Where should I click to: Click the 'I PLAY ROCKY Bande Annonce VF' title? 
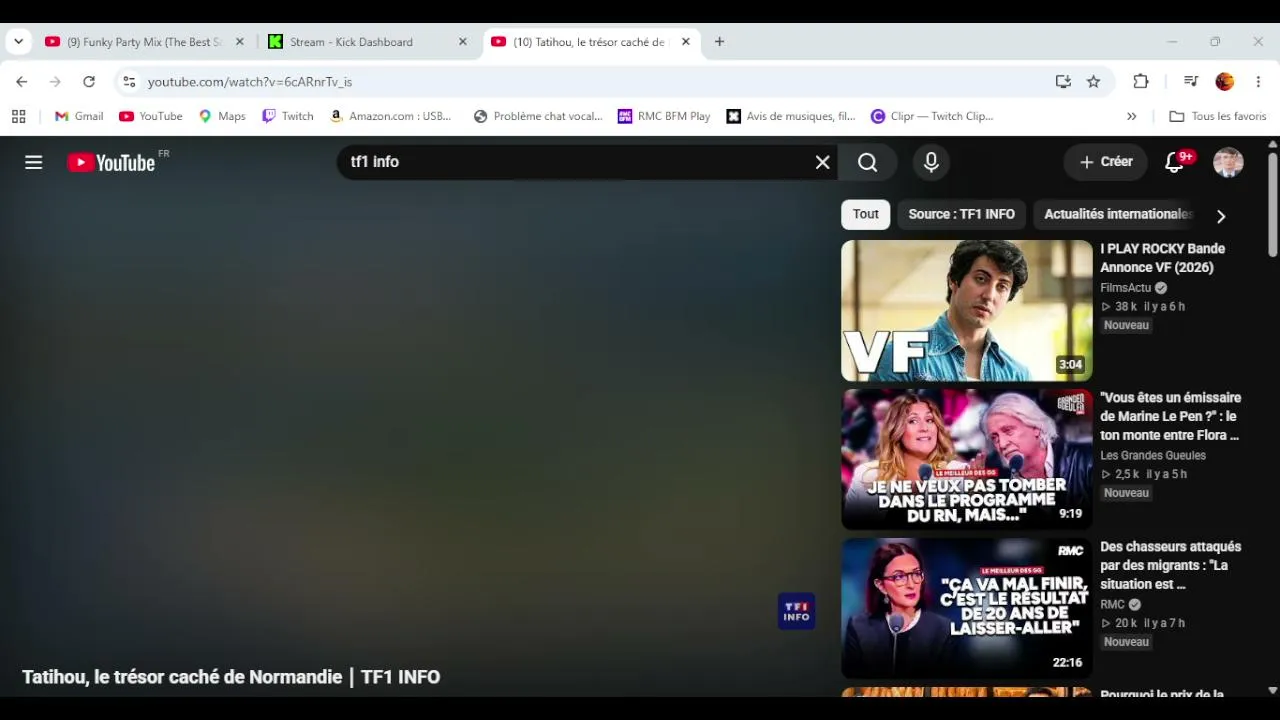[x=1162, y=258]
